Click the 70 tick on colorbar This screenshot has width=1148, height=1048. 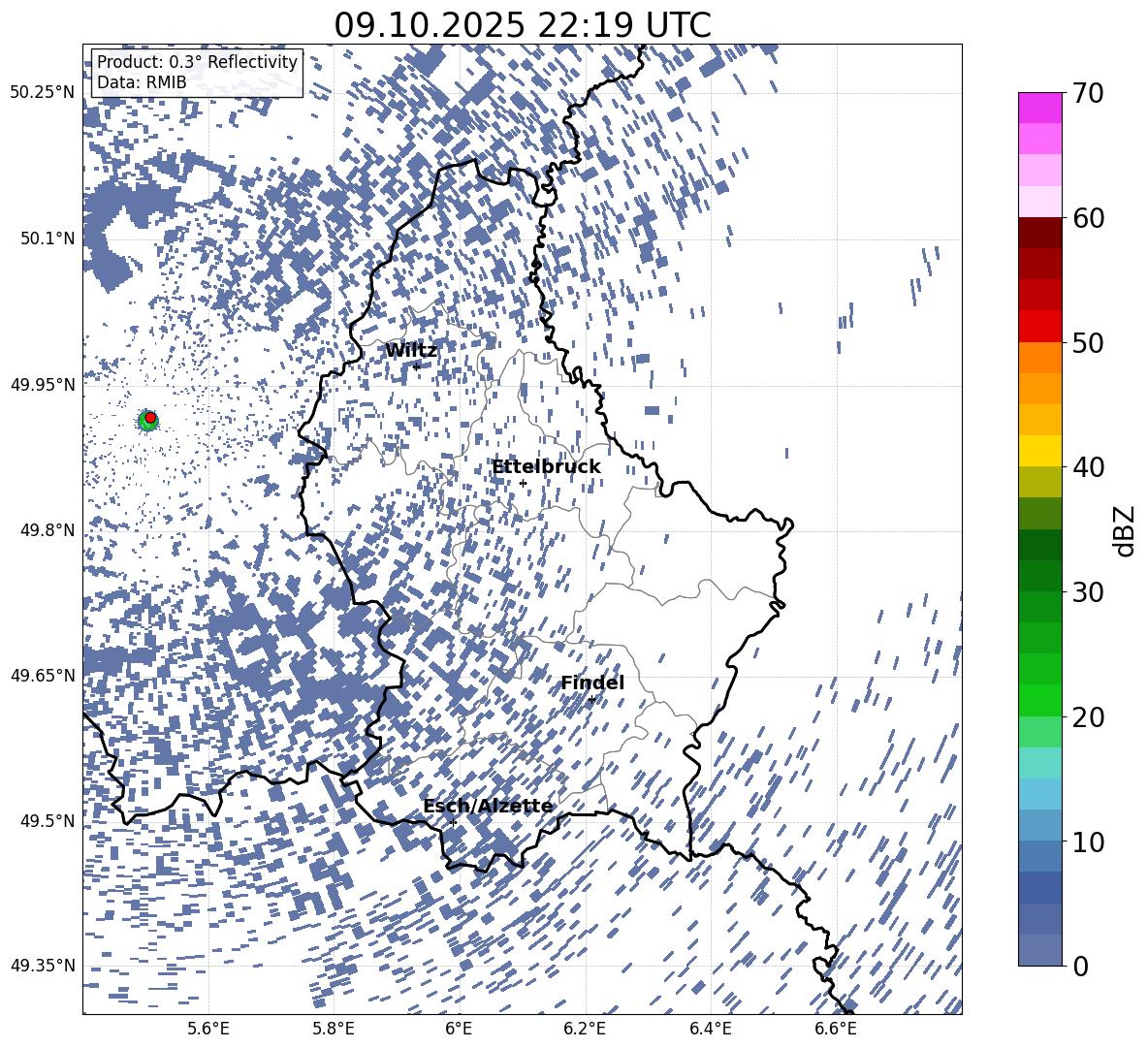[x=1088, y=93]
